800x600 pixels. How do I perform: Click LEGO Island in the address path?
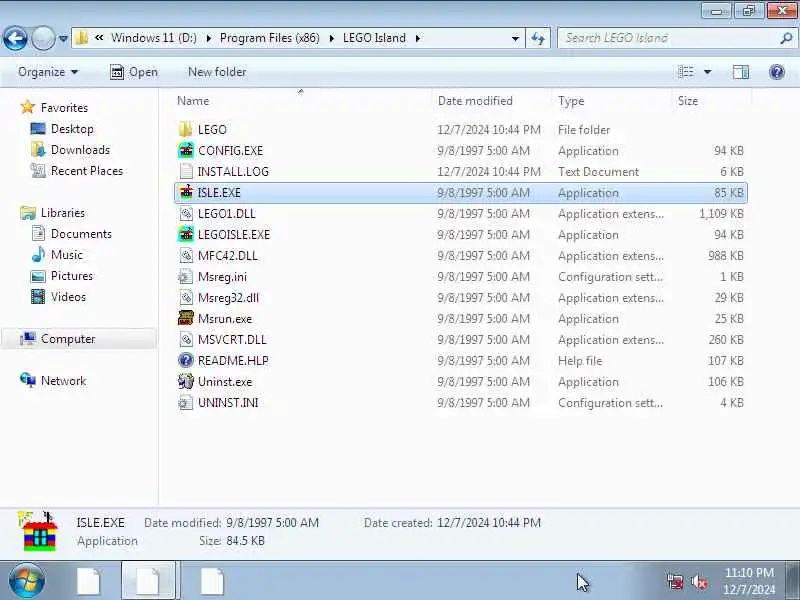click(x=374, y=38)
